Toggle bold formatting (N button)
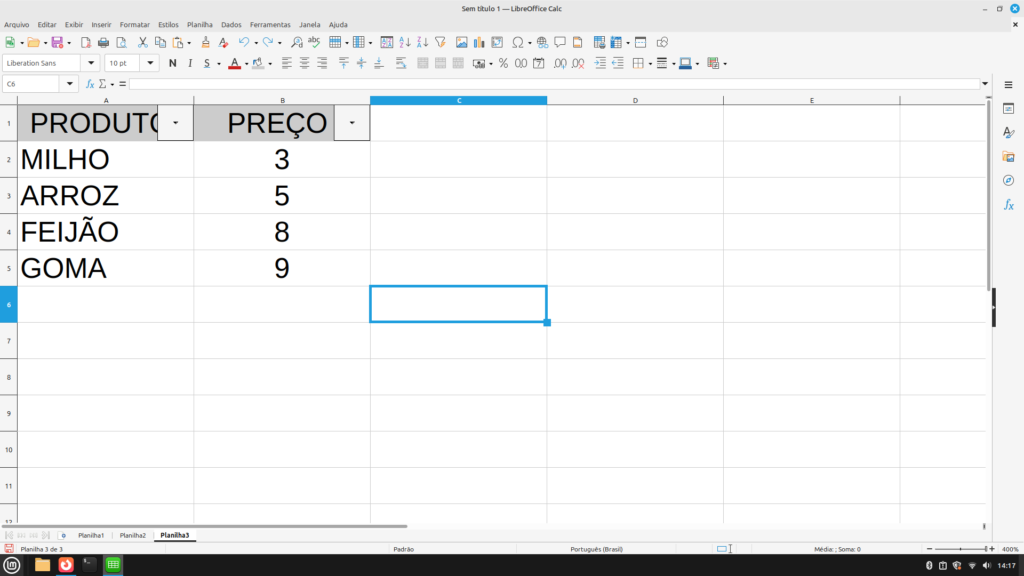This screenshot has width=1024, height=576. click(172, 63)
